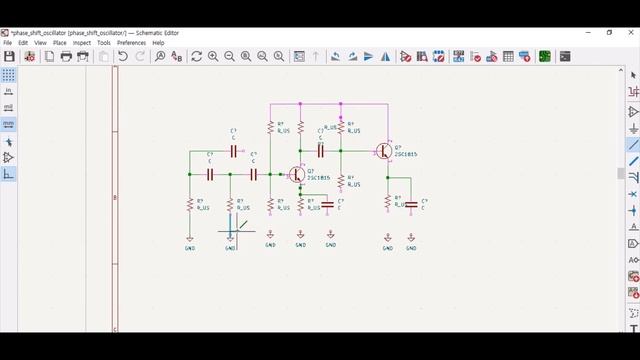Open the symbol fields table
Screen dimensions: 640x360
click(x=508, y=56)
